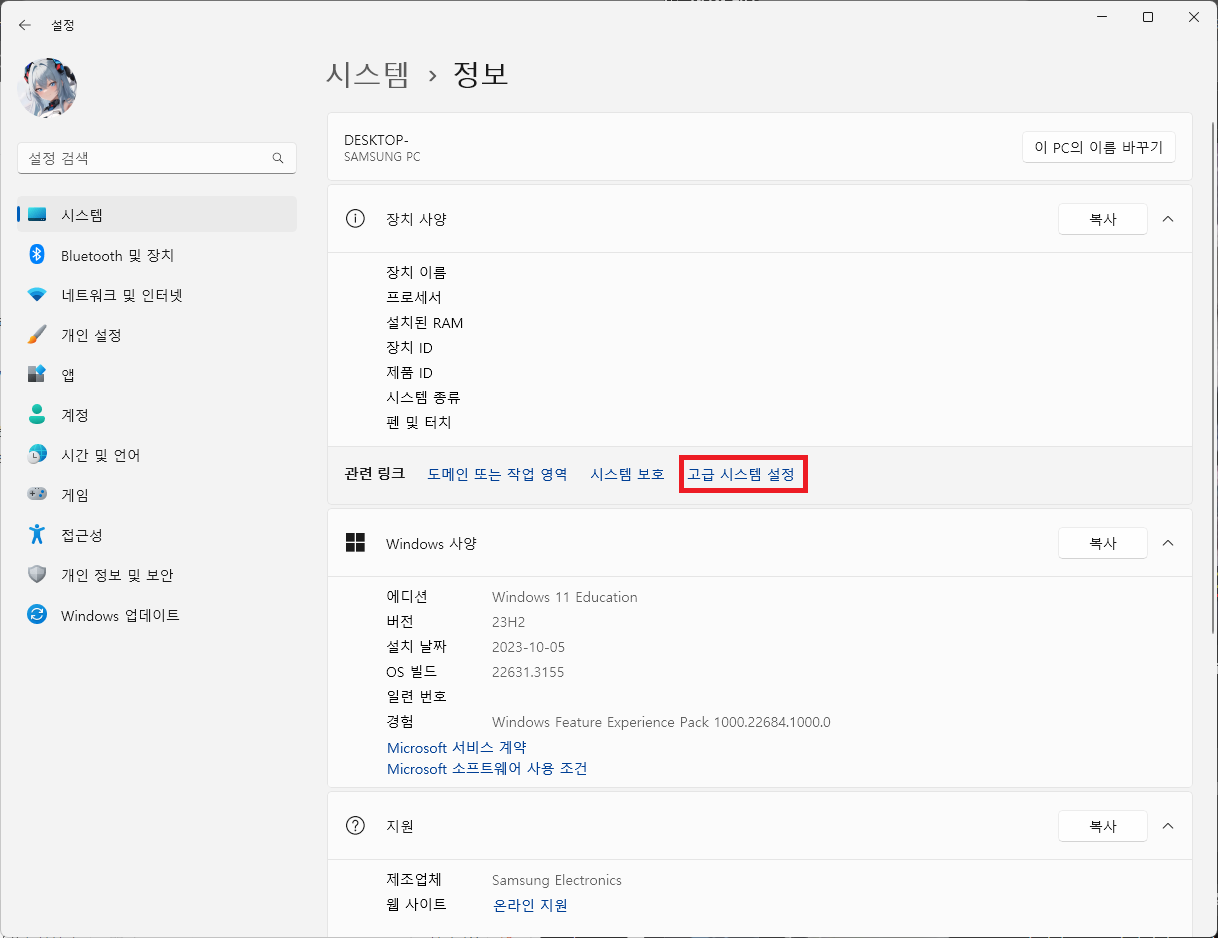This screenshot has height=938, width=1218.
Task: Click the 일련 번호 row label
Action: click(417, 697)
